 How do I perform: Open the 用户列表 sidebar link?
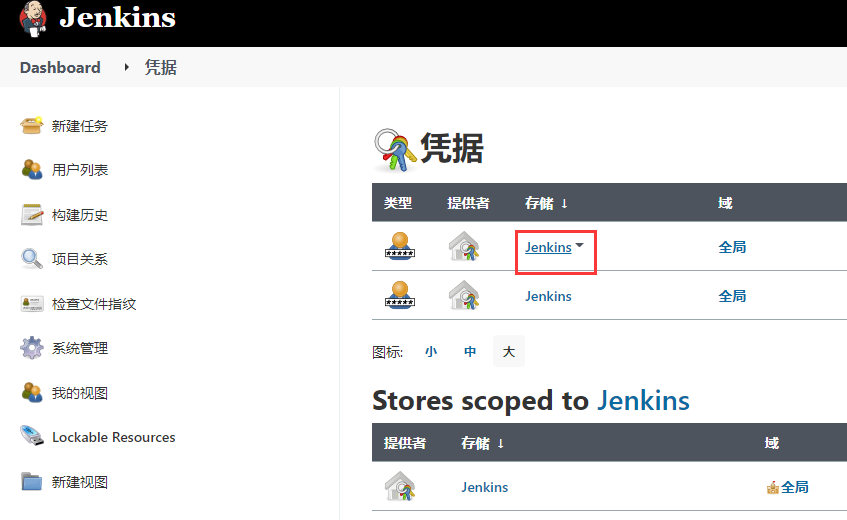tap(80, 170)
